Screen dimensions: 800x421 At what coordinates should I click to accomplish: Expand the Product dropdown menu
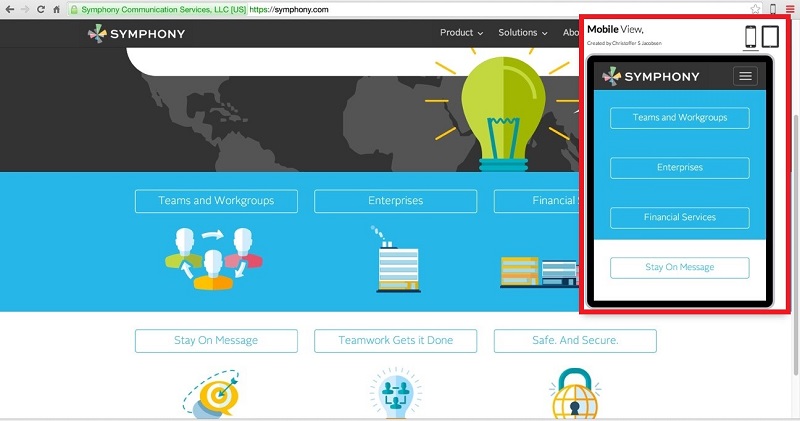pyautogui.click(x=461, y=33)
